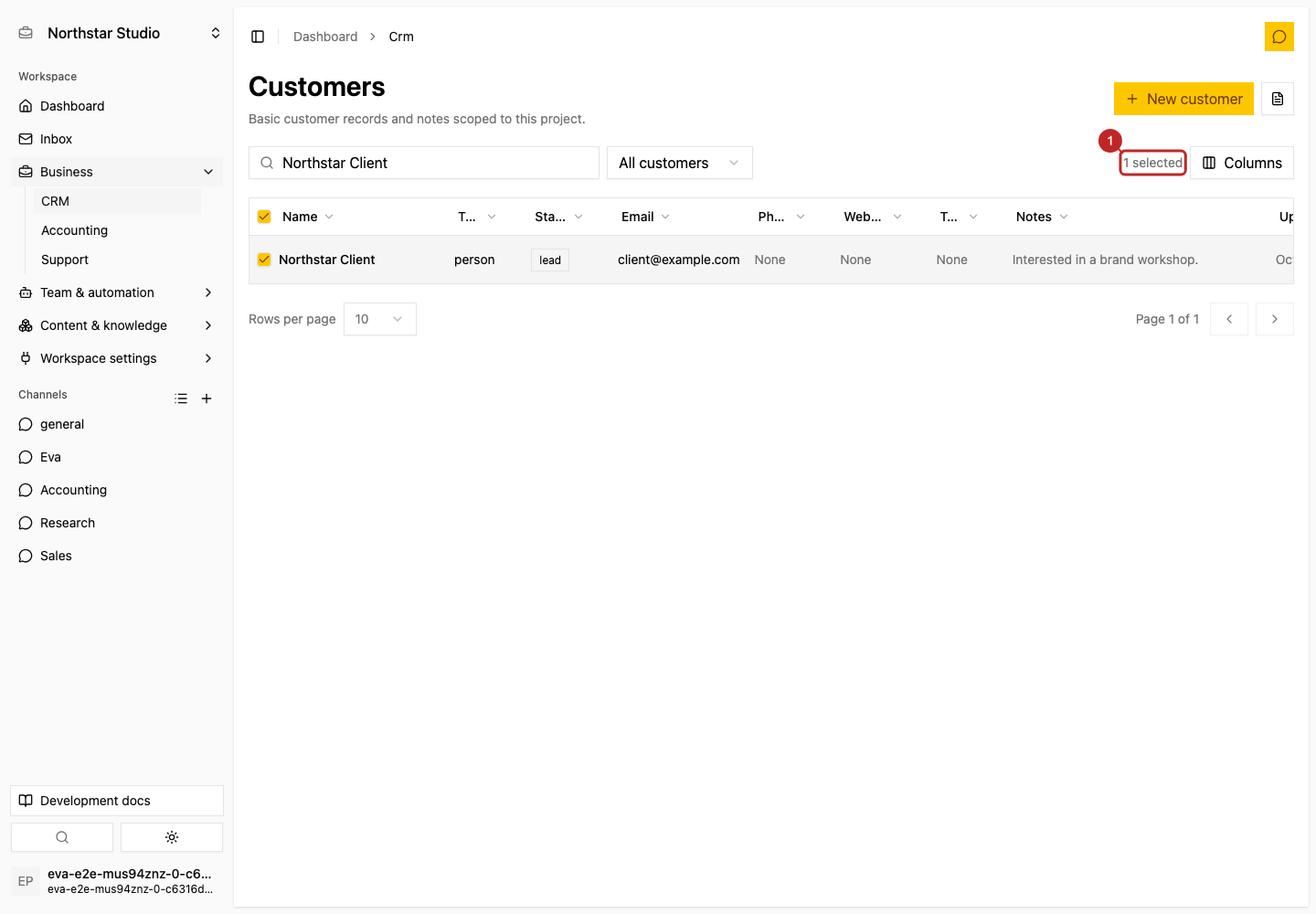Open the Northstar Studio workspace switcher
The image size is (1316, 914).
coord(119,33)
